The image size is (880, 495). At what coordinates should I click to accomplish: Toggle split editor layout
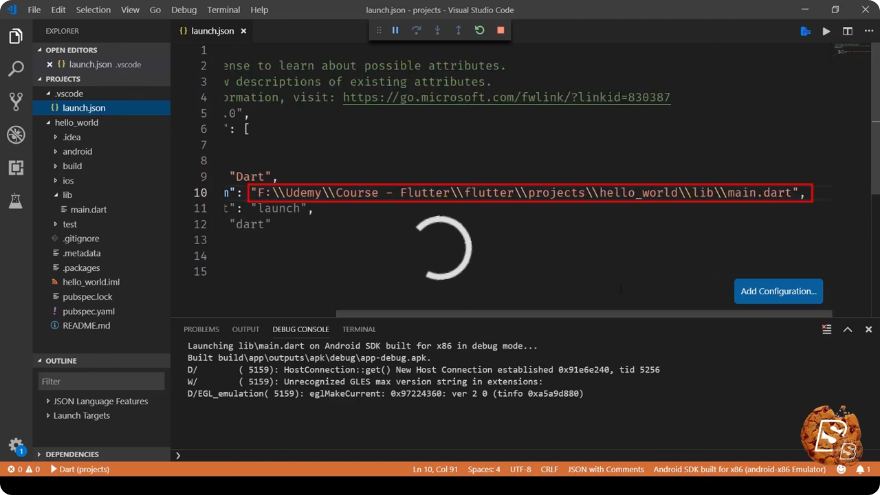847,31
